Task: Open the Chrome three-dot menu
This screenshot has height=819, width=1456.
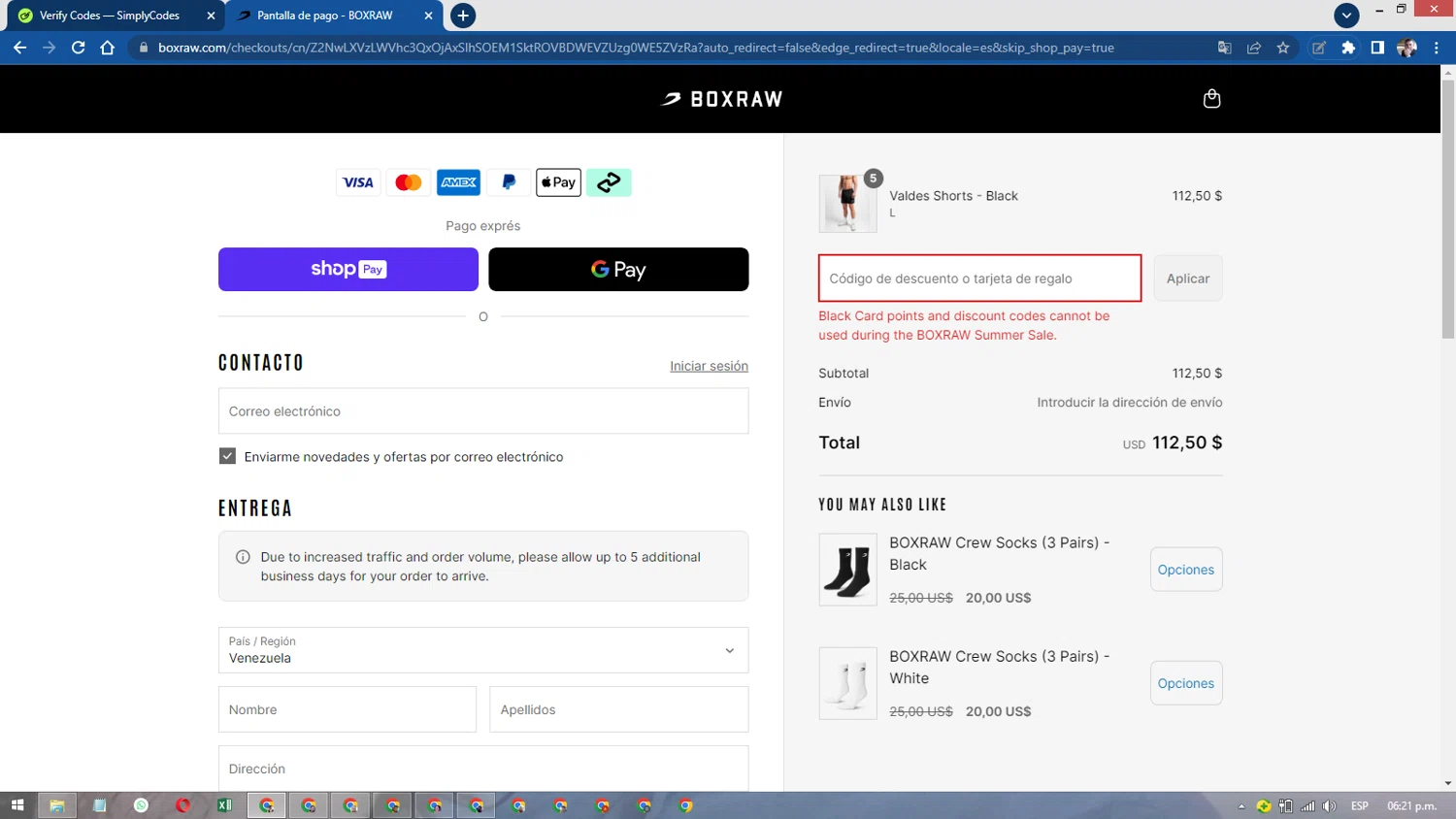Action: 1437,48
